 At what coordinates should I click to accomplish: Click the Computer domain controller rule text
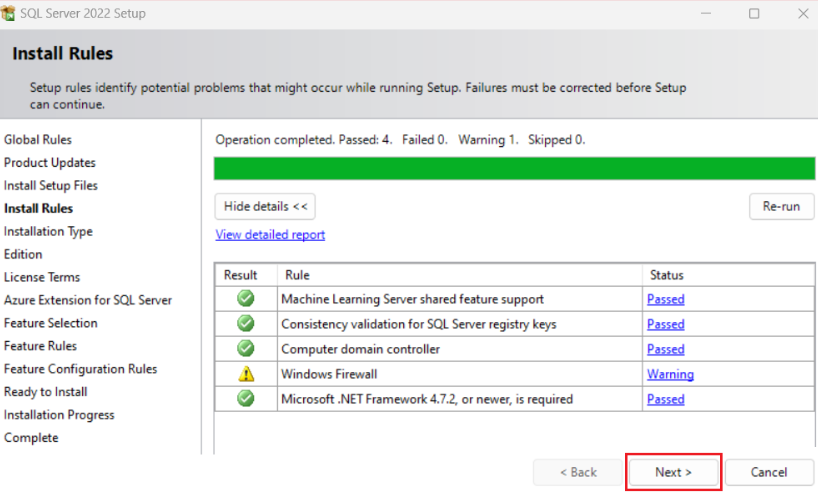coord(360,349)
